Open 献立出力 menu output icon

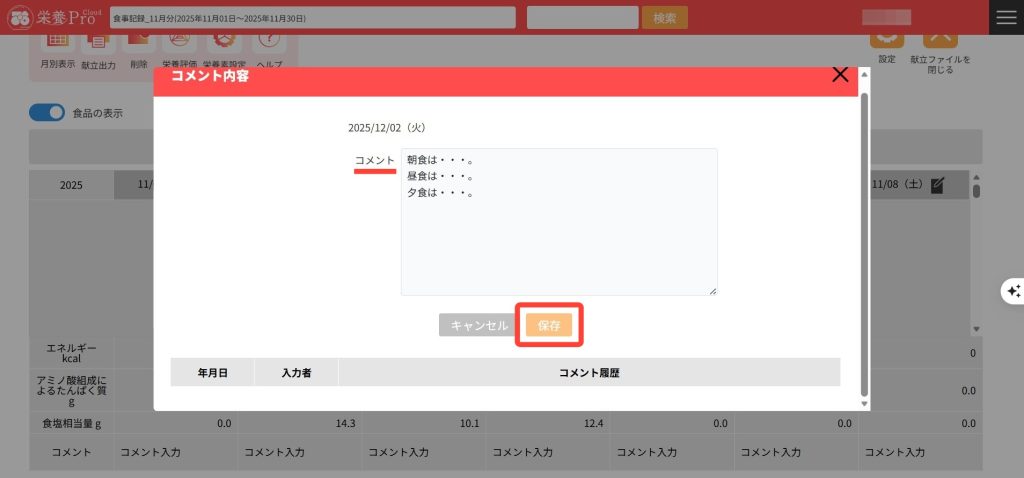(98, 42)
